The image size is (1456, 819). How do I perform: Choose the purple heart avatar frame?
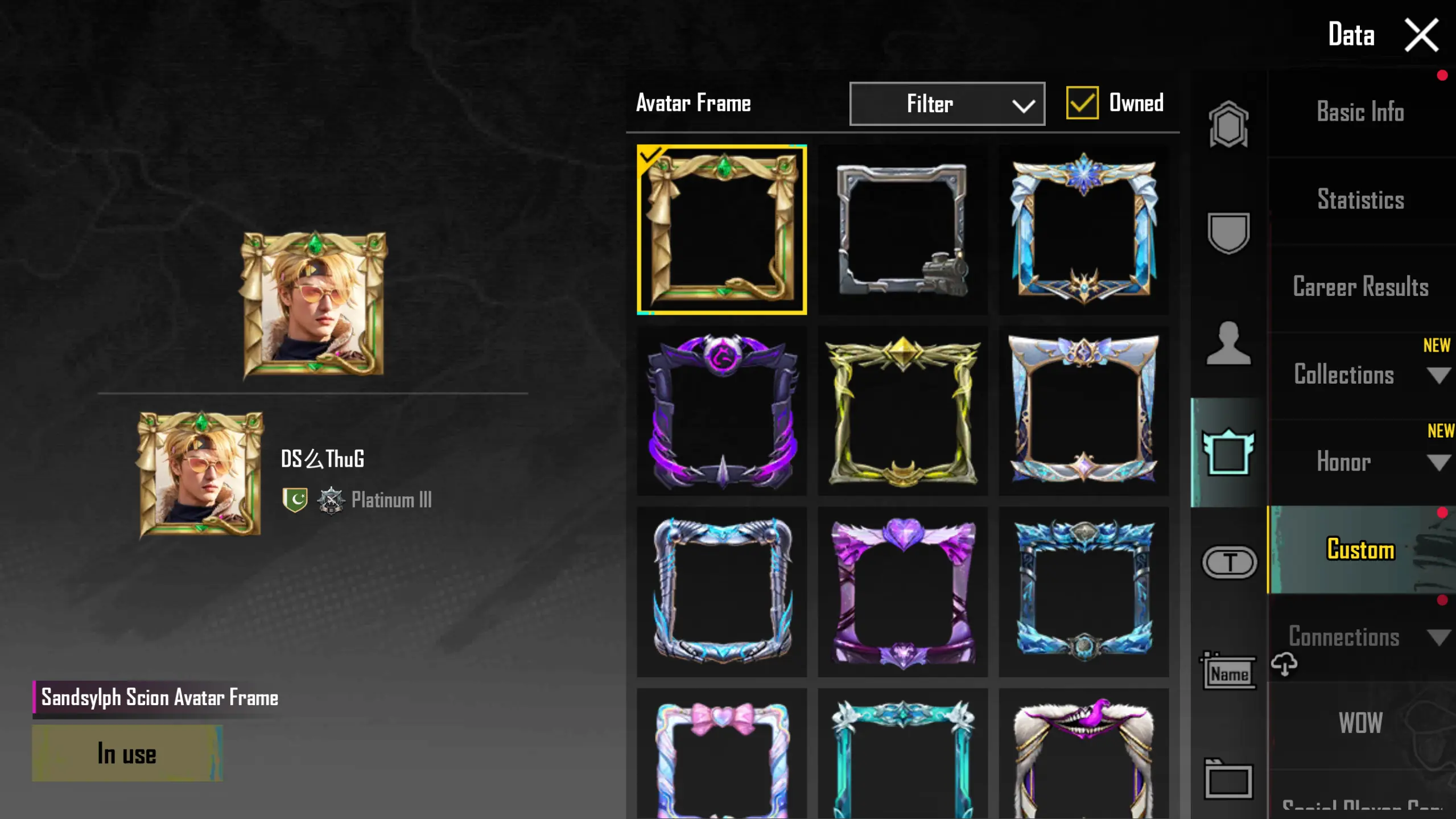point(902,592)
